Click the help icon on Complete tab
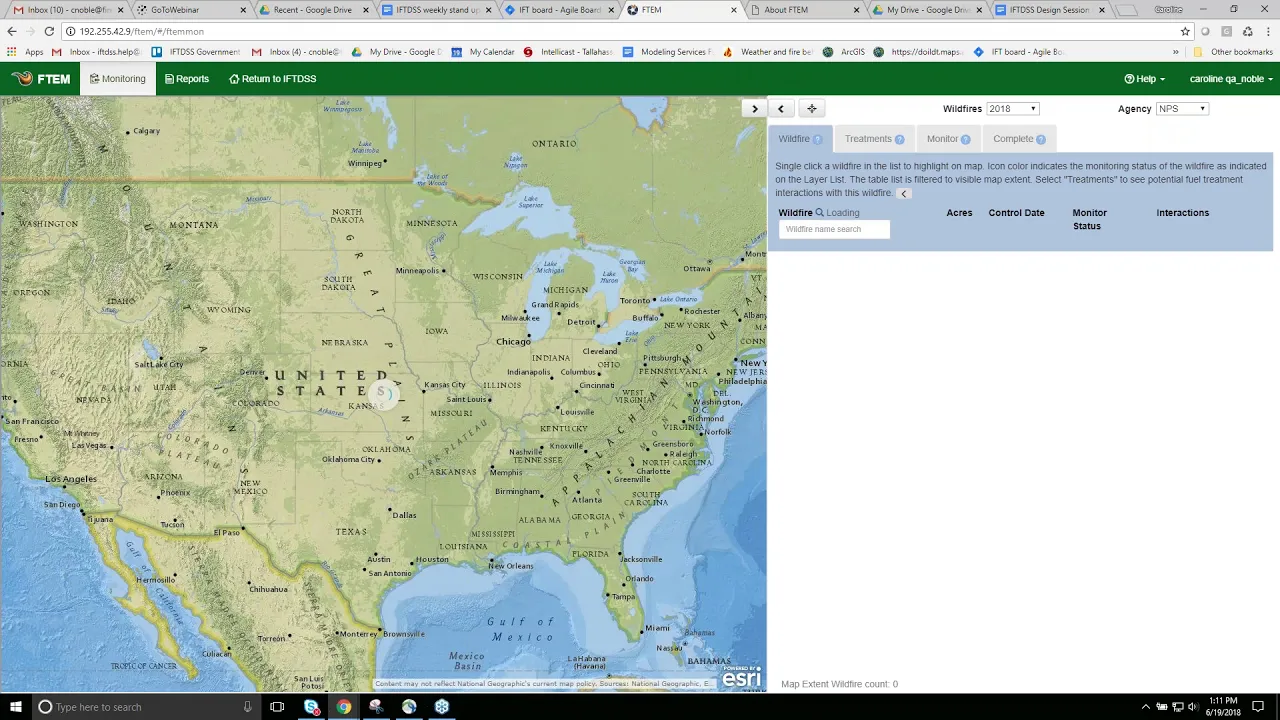1280x720 pixels. click(1041, 140)
